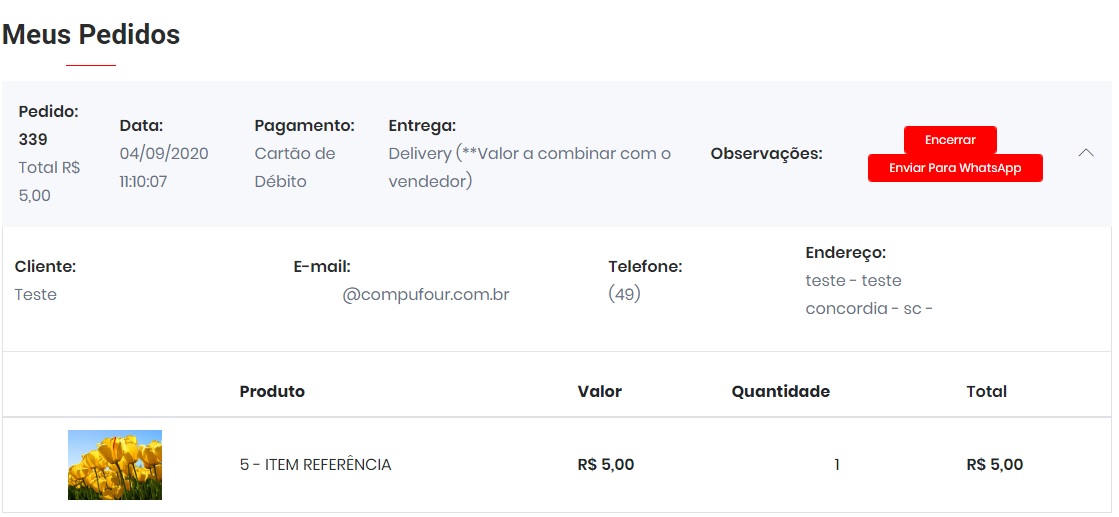The width and height of the screenshot is (1119, 517).
Task: Click the Quantidade column header
Action: coord(780,392)
